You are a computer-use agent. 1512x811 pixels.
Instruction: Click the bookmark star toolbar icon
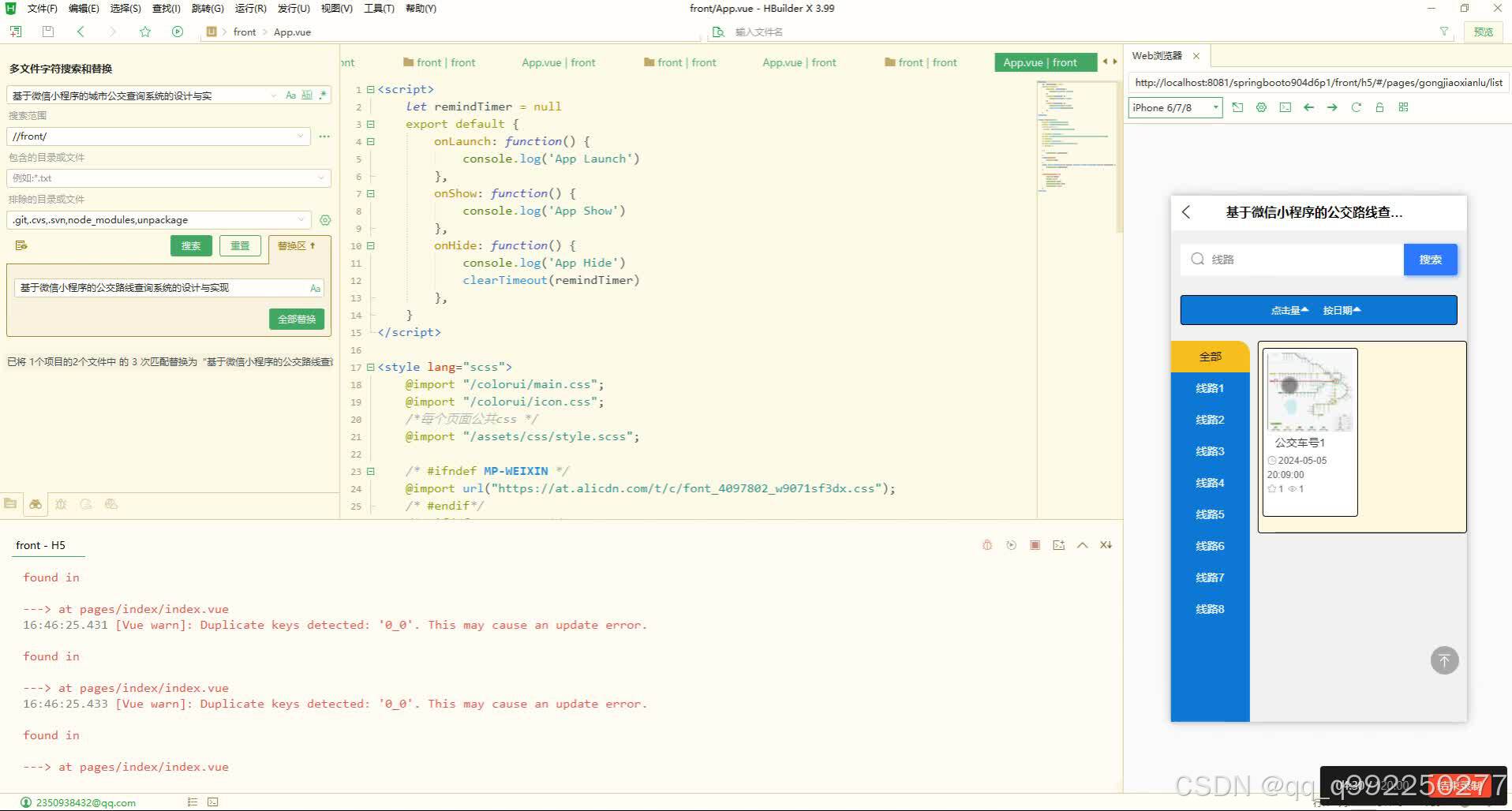tap(145, 32)
